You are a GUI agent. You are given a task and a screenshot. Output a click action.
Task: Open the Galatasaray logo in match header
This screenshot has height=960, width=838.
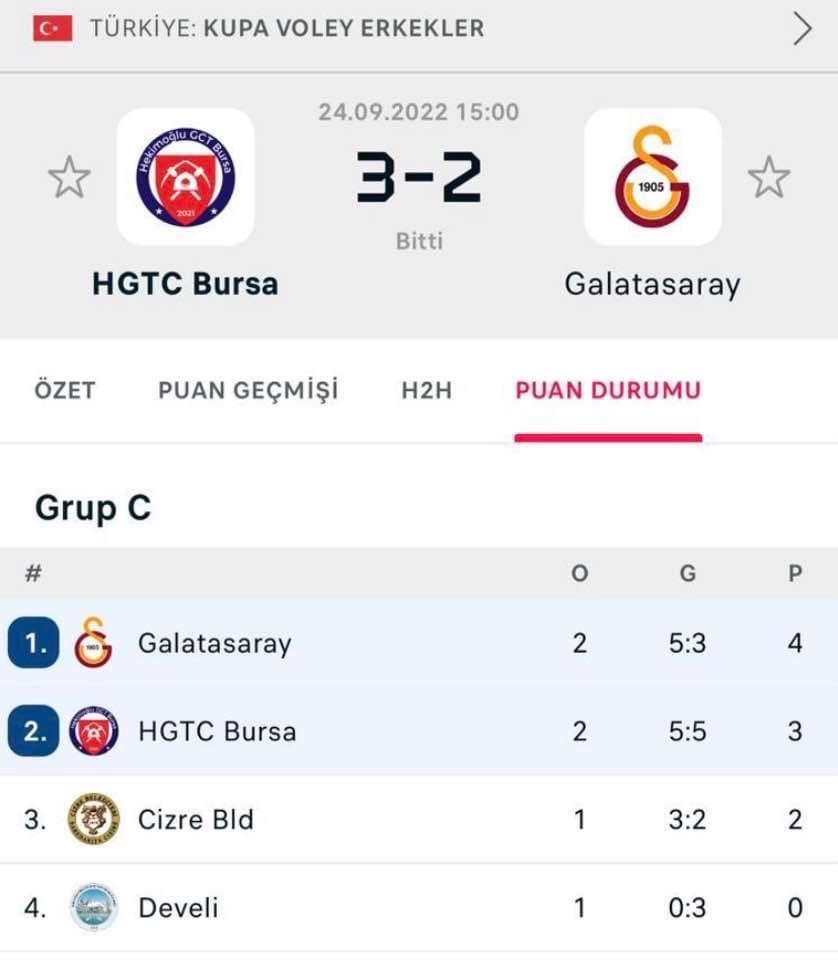[x=652, y=177]
